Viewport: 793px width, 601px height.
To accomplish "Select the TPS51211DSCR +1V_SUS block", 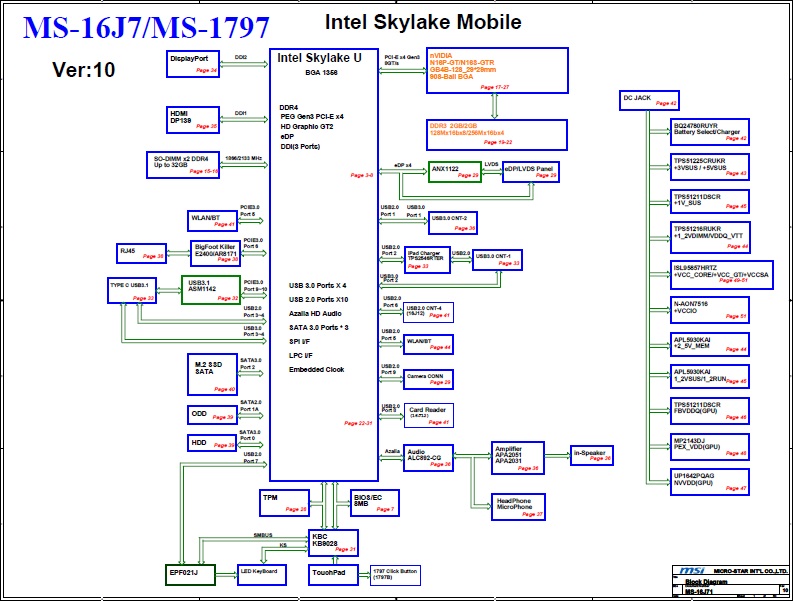I will point(710,201).
